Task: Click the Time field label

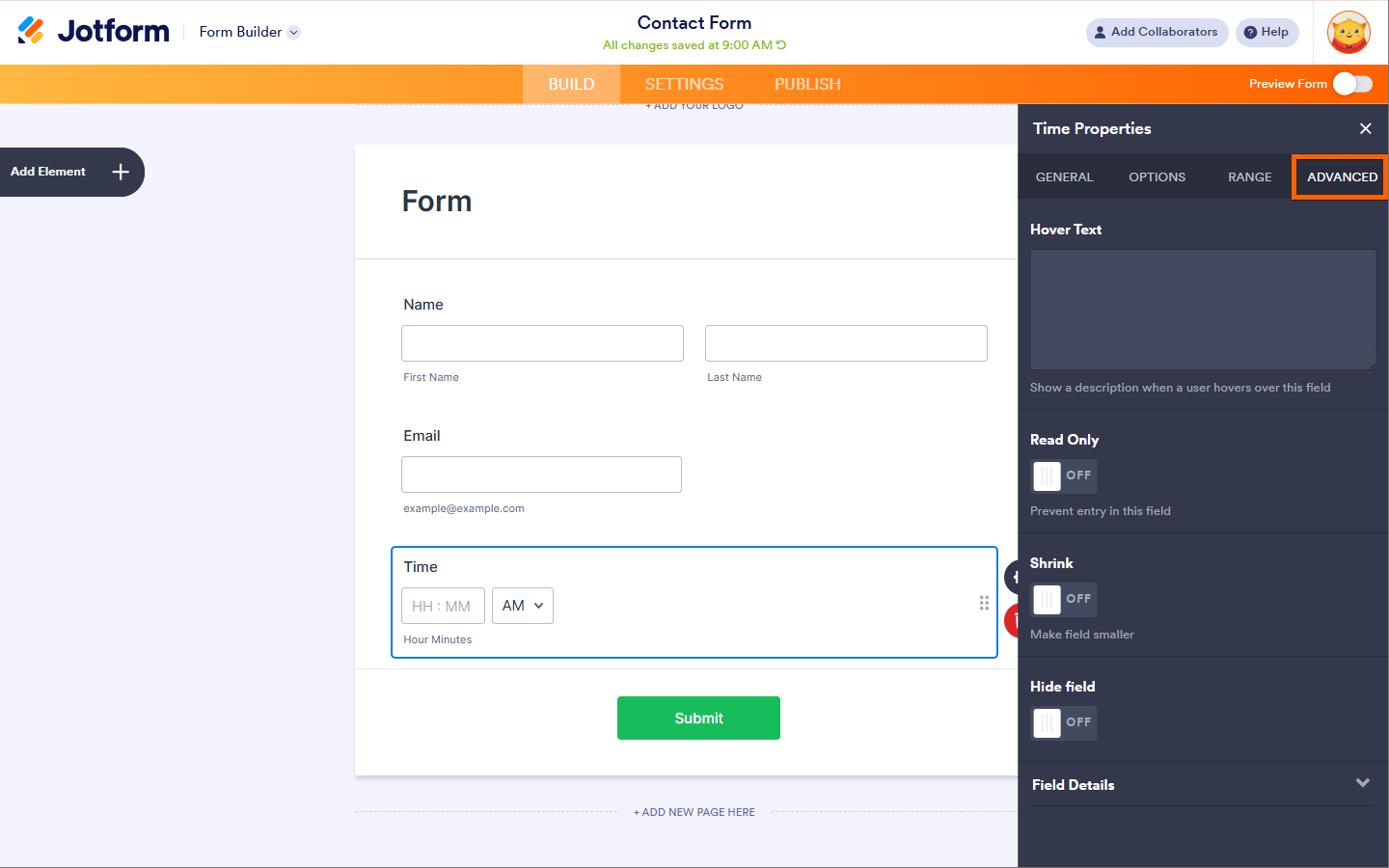Action: coord(421,567)
